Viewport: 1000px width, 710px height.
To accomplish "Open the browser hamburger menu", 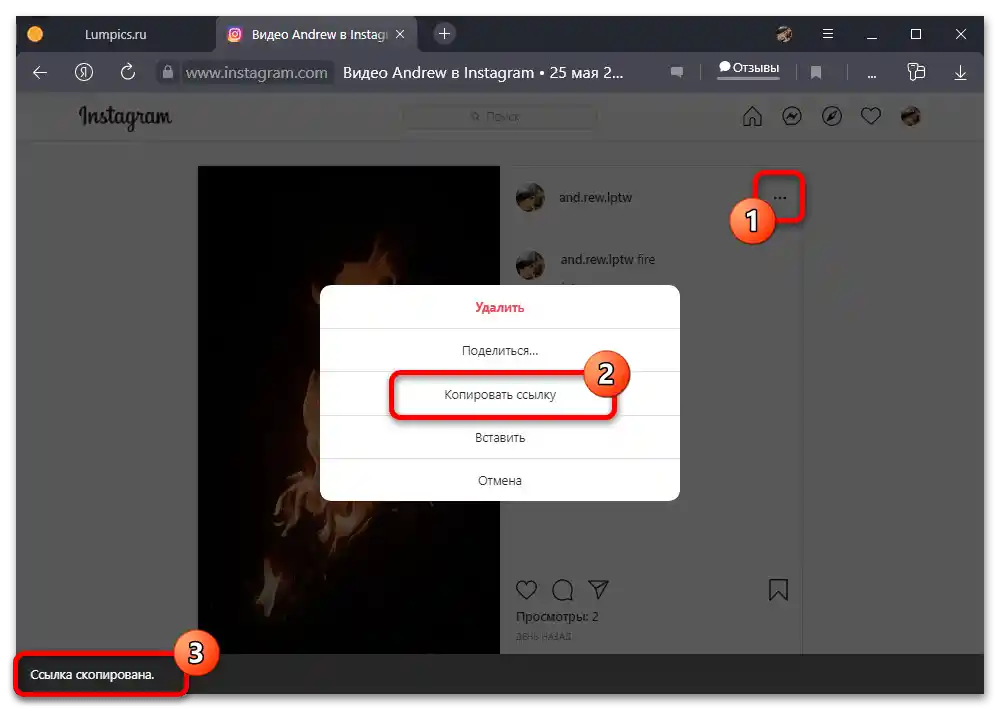I will [x=827, y=34].
